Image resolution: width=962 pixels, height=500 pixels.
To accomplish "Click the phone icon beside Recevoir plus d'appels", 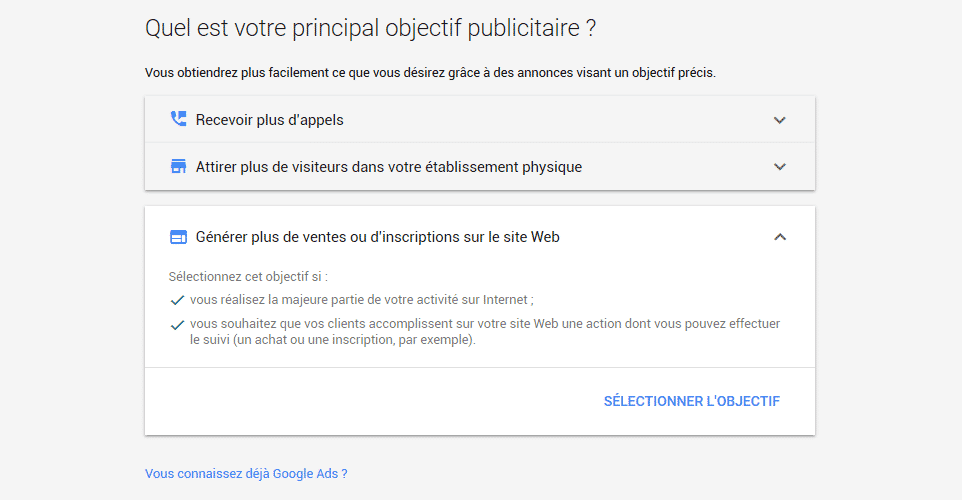I will 178,119.
